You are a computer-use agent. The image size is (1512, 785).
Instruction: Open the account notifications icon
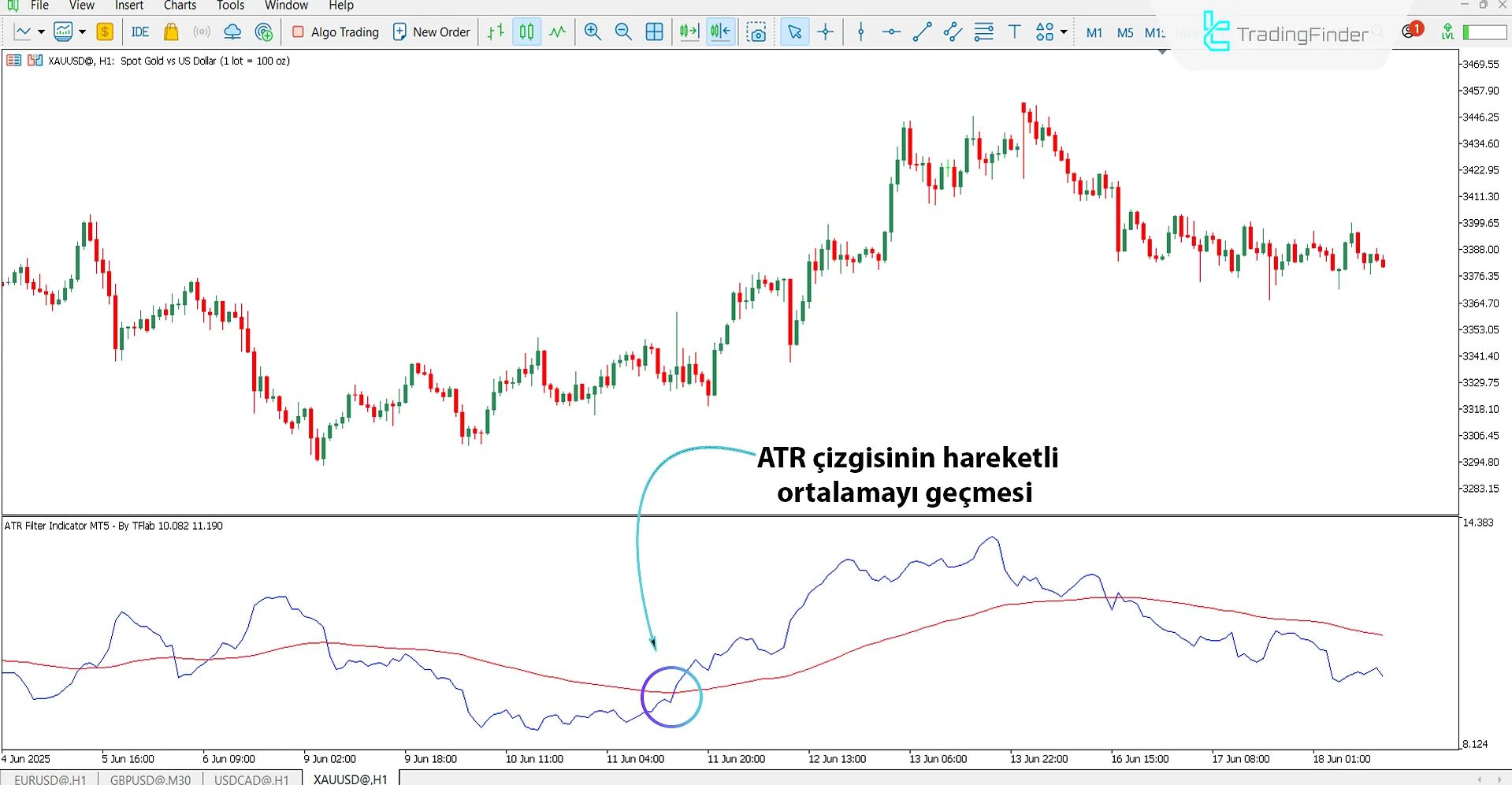click(x=1412, y=32)
